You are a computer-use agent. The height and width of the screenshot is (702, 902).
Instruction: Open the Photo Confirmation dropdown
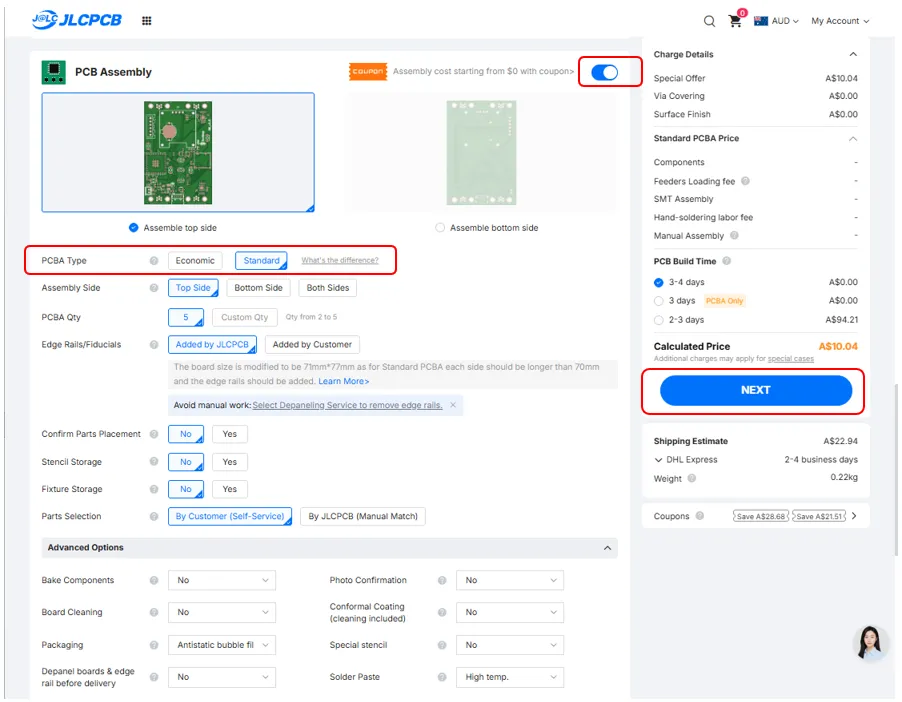click(x=510, y=580)
